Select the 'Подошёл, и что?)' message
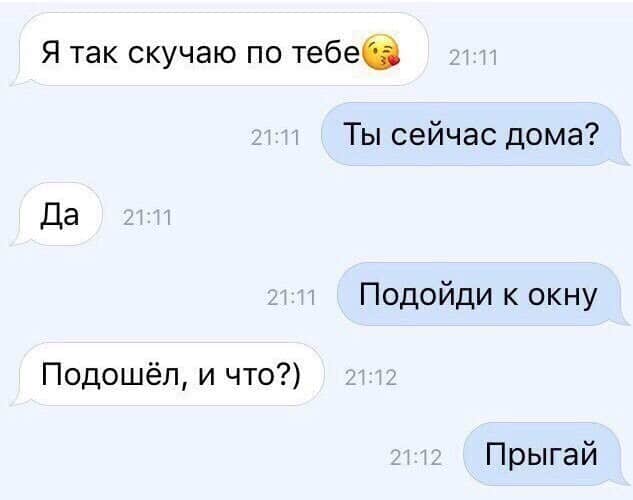 click(x=166, y=374)
